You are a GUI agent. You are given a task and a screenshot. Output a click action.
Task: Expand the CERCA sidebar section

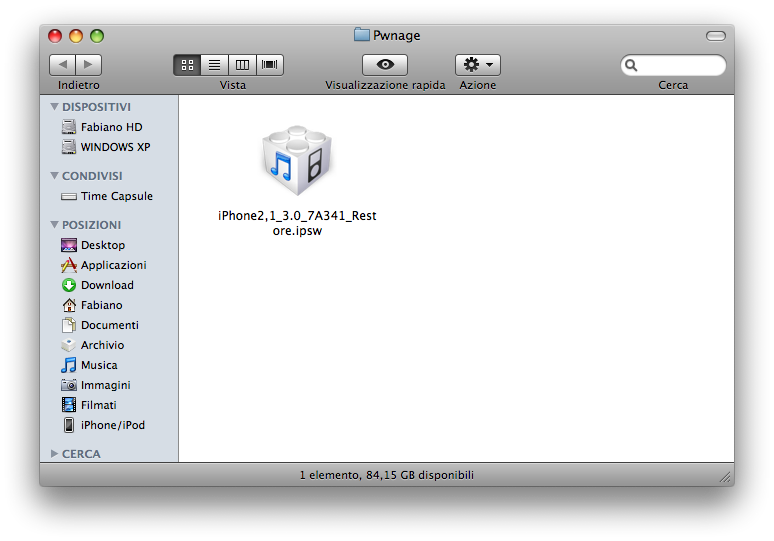tap(54, 454)
